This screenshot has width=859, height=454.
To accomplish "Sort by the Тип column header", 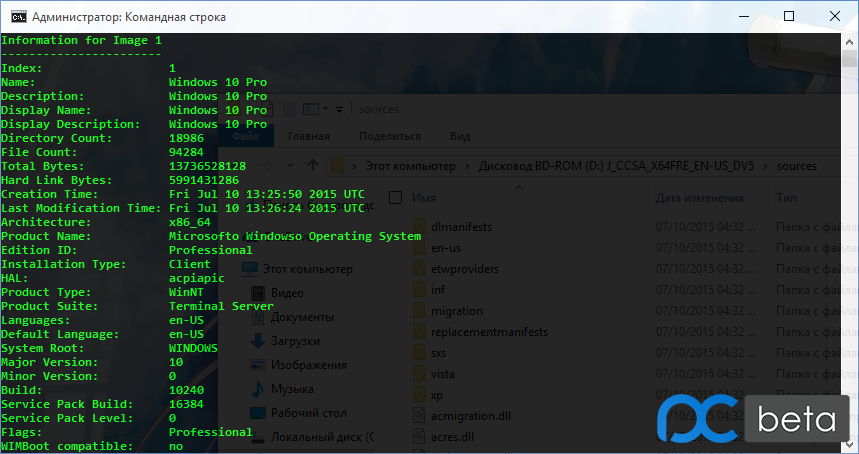I will (x=786, y=198).
